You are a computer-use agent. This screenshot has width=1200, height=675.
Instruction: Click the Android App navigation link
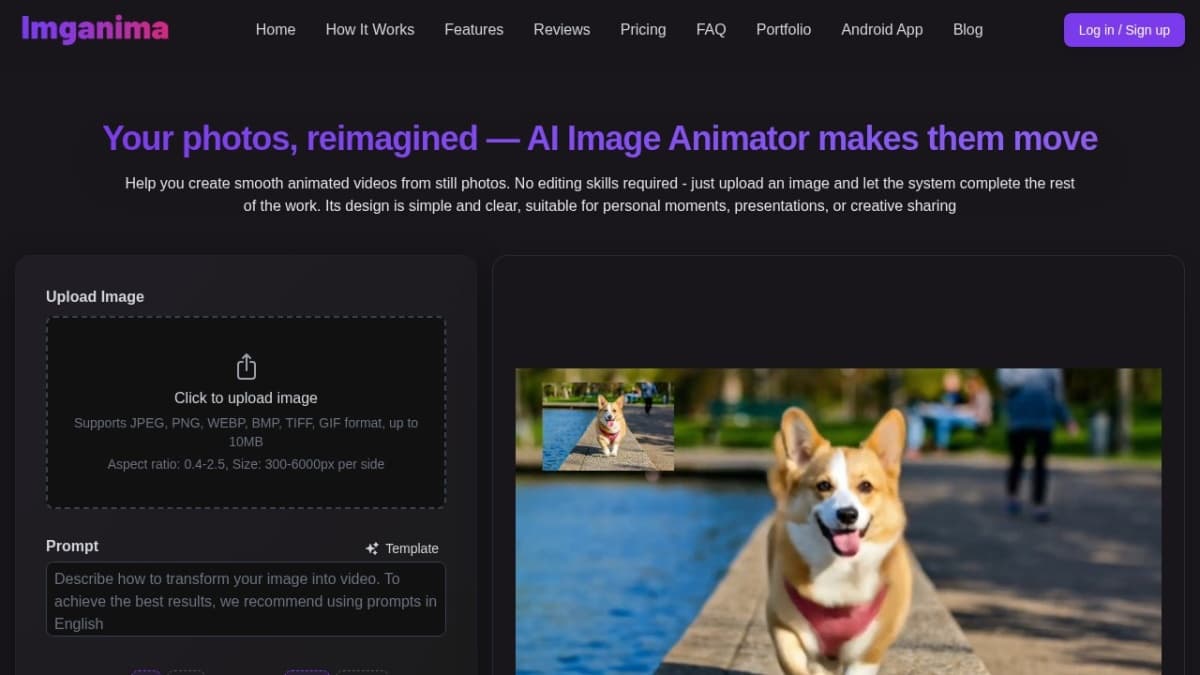click(x=881, y=30)
